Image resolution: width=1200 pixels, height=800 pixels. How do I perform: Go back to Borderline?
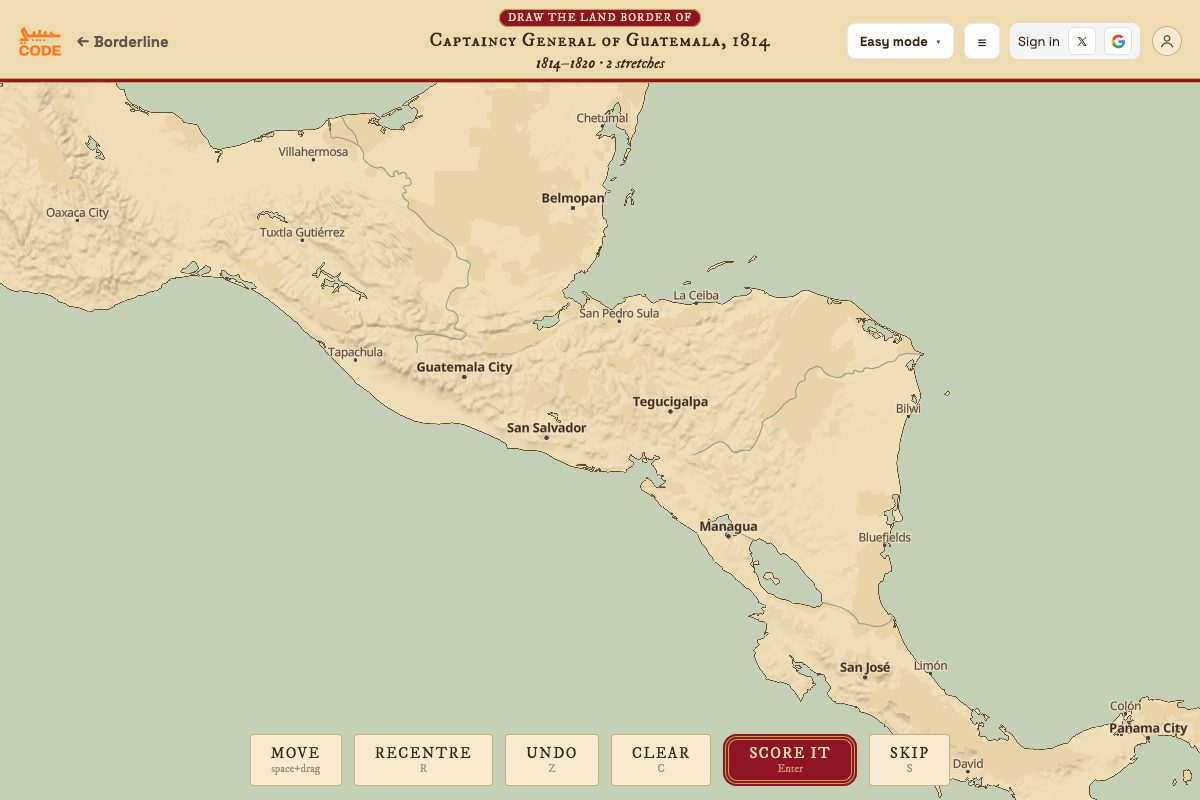point(123,42)
